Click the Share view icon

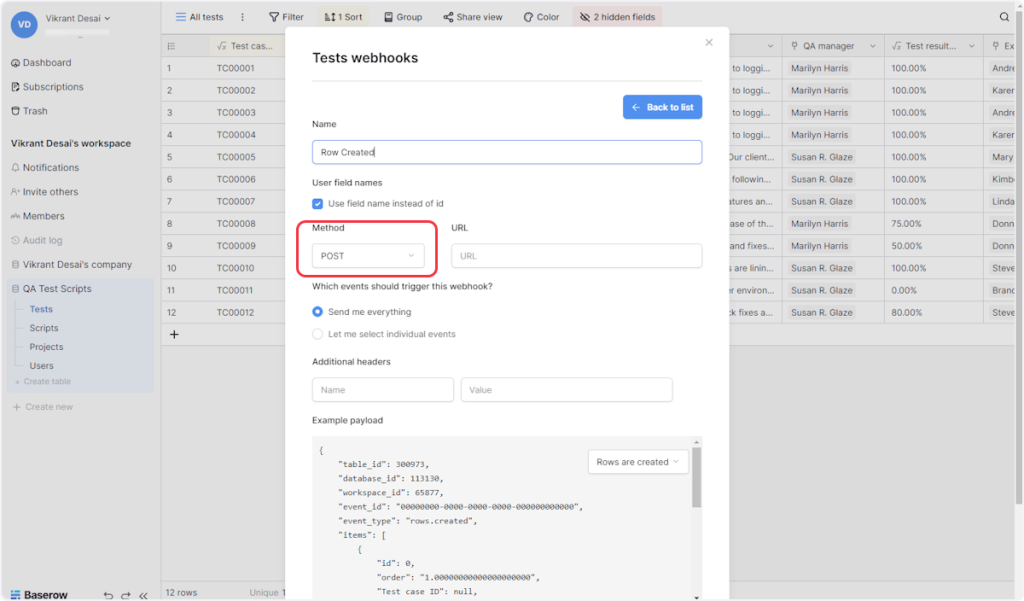click(449, 17)
